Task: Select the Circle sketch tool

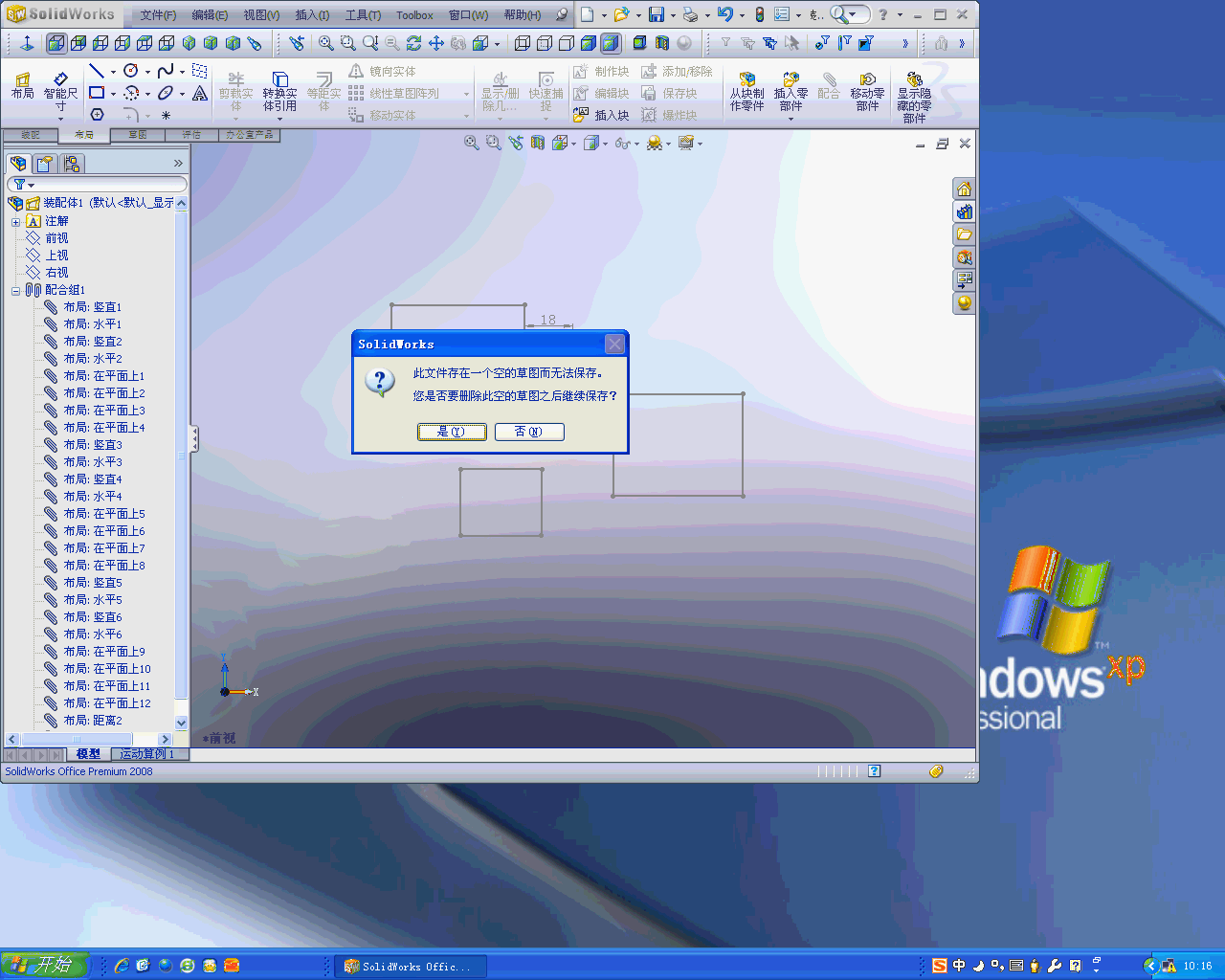Action: [x=131, y=71]
